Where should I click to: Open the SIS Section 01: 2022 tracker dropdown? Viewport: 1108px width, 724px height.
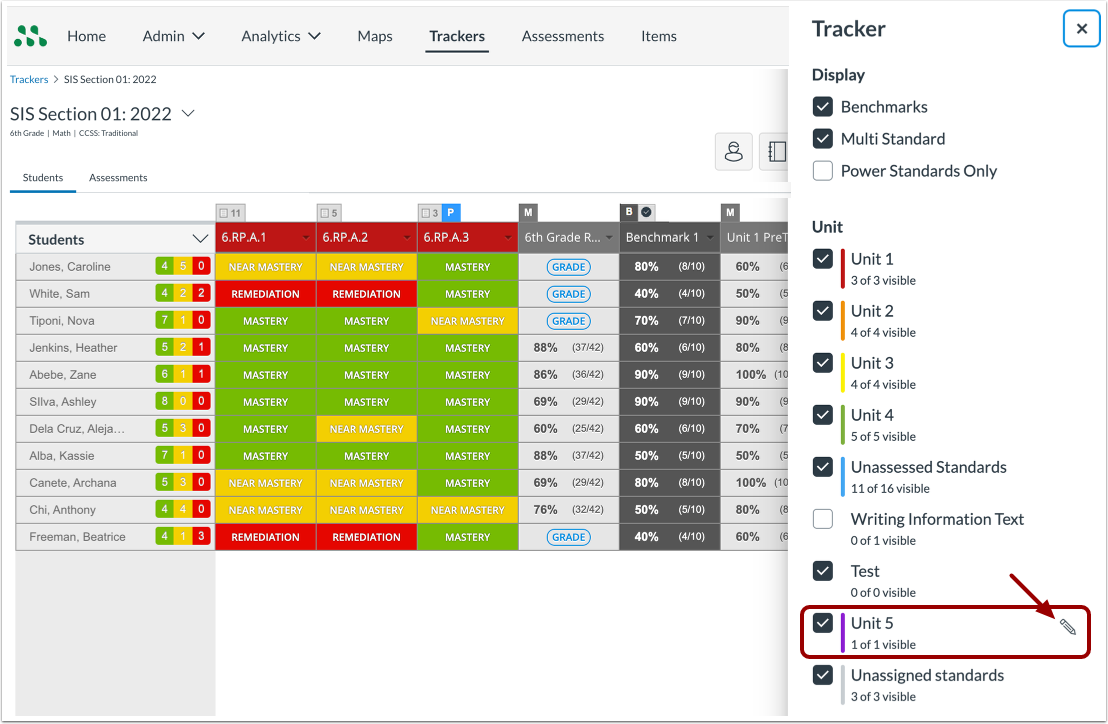(x=188, y=113)
